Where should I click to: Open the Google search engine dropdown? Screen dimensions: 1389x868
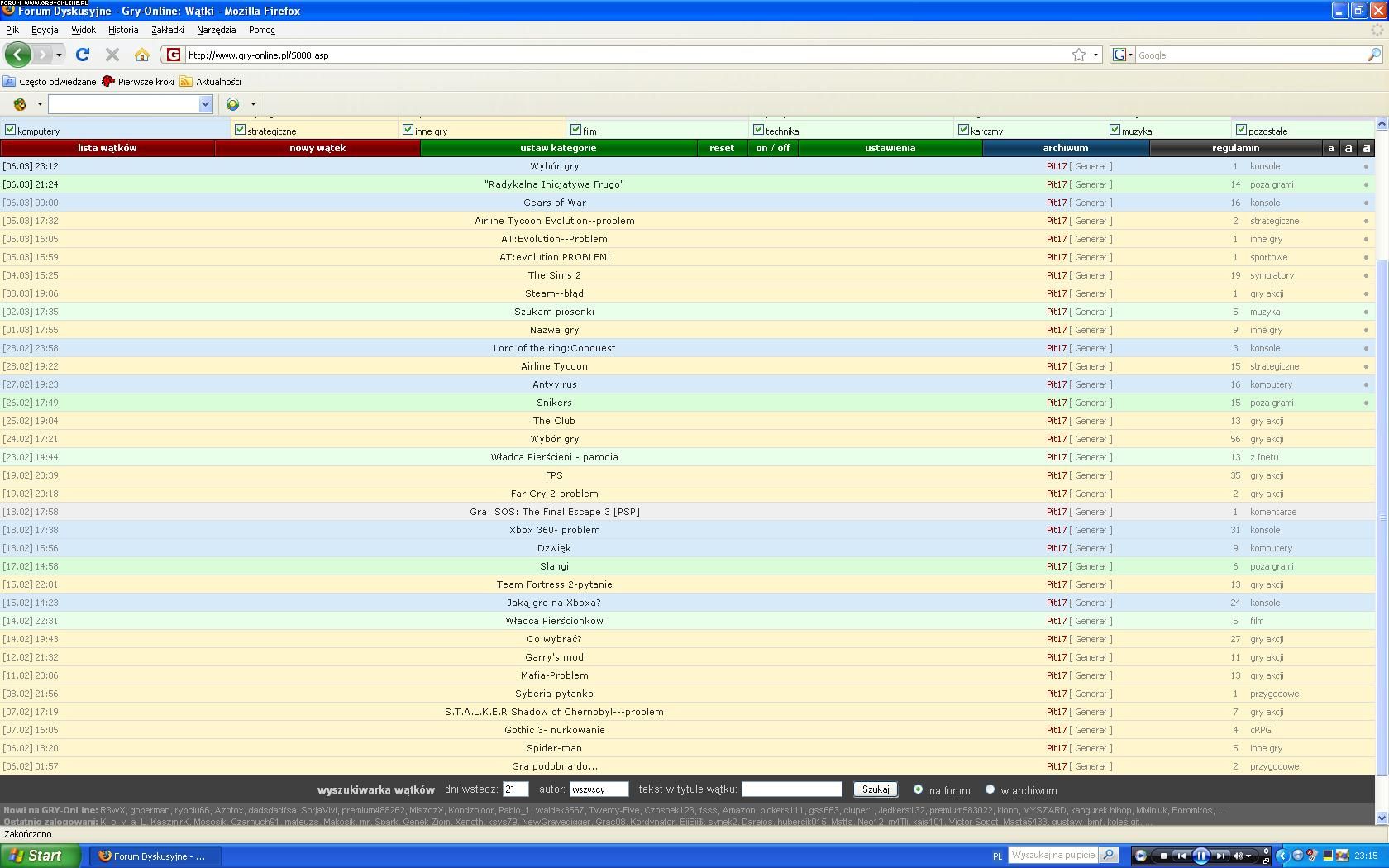coord(1122,55)
